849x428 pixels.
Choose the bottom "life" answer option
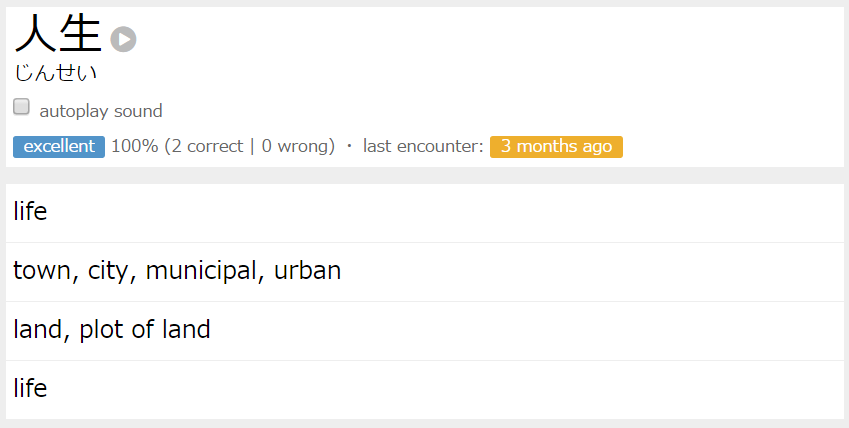click(x=30, y=389)
